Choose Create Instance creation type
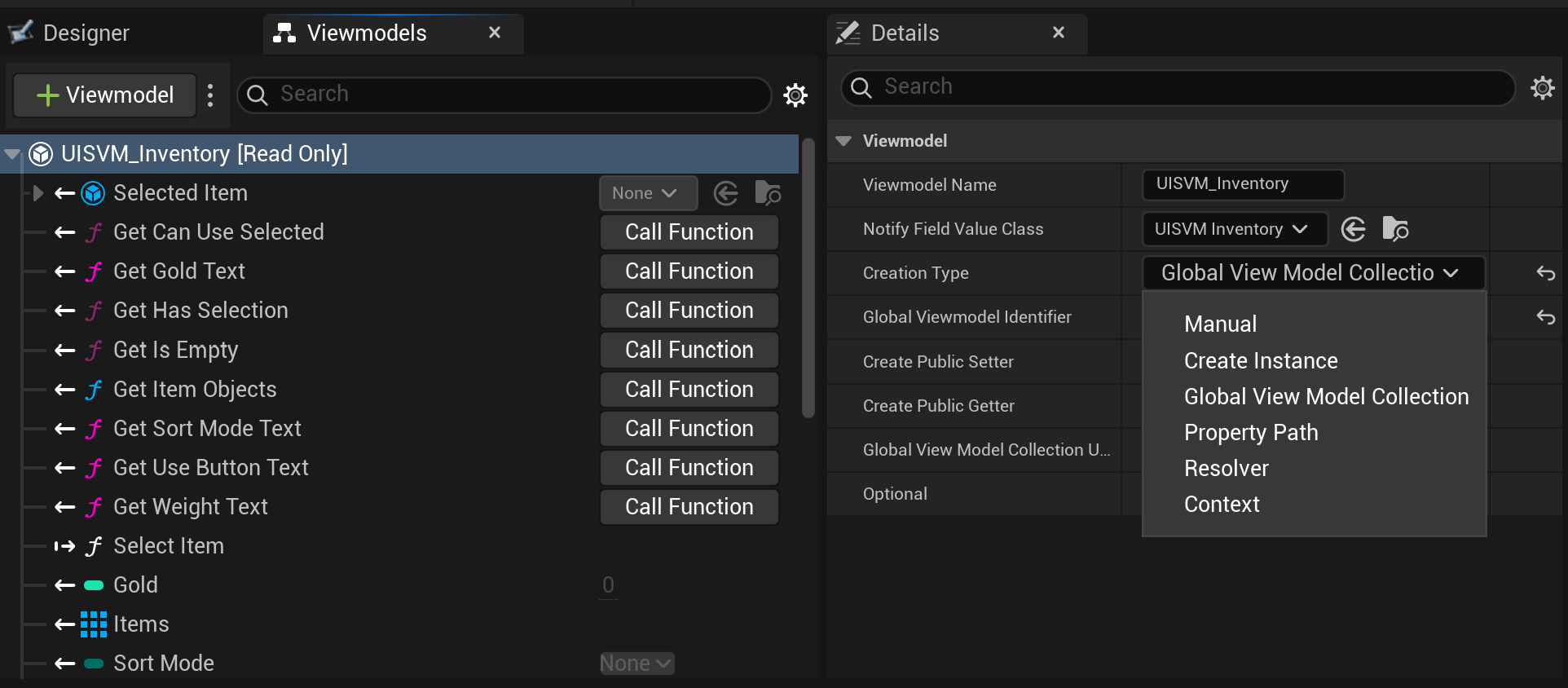 (x=1261, y=360)
